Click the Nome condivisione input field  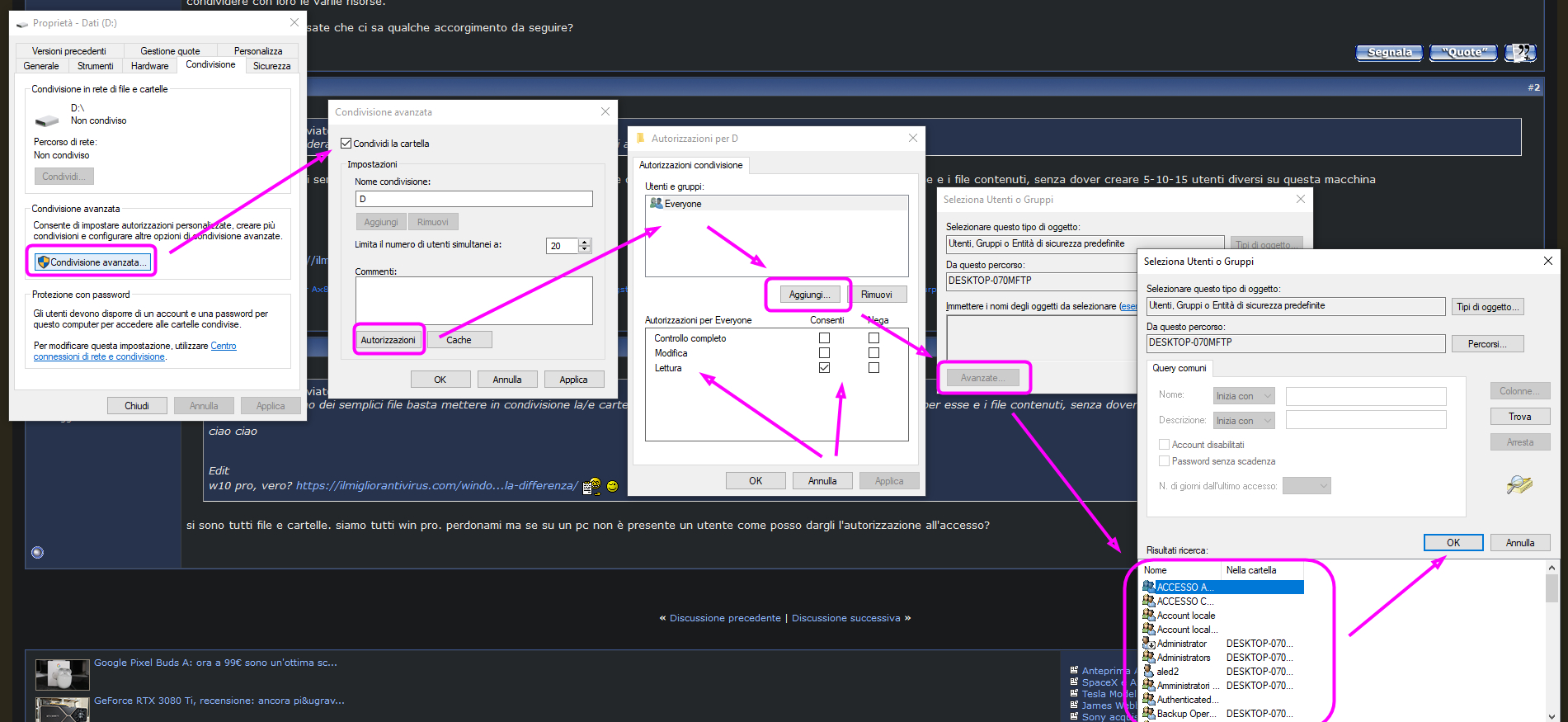pyautogui.click(x=474, y=199)
